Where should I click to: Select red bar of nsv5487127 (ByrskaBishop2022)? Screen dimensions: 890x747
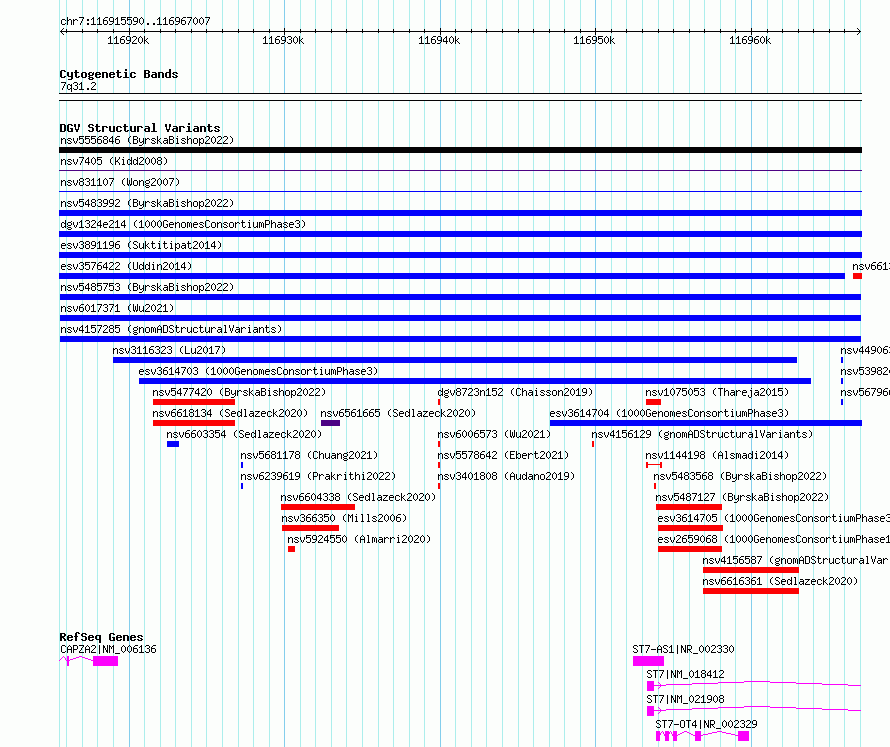coord(689,507)
